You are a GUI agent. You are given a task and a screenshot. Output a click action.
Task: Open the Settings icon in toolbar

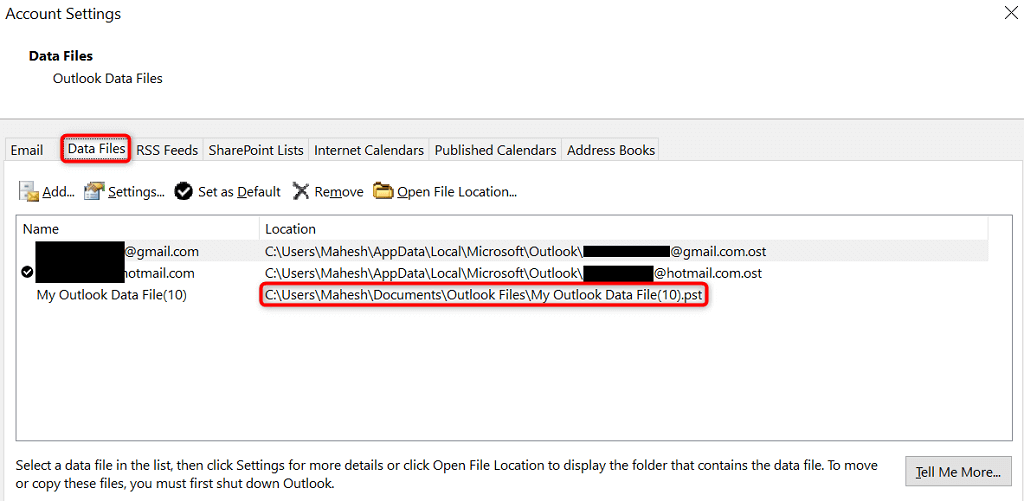click(94, 191)
